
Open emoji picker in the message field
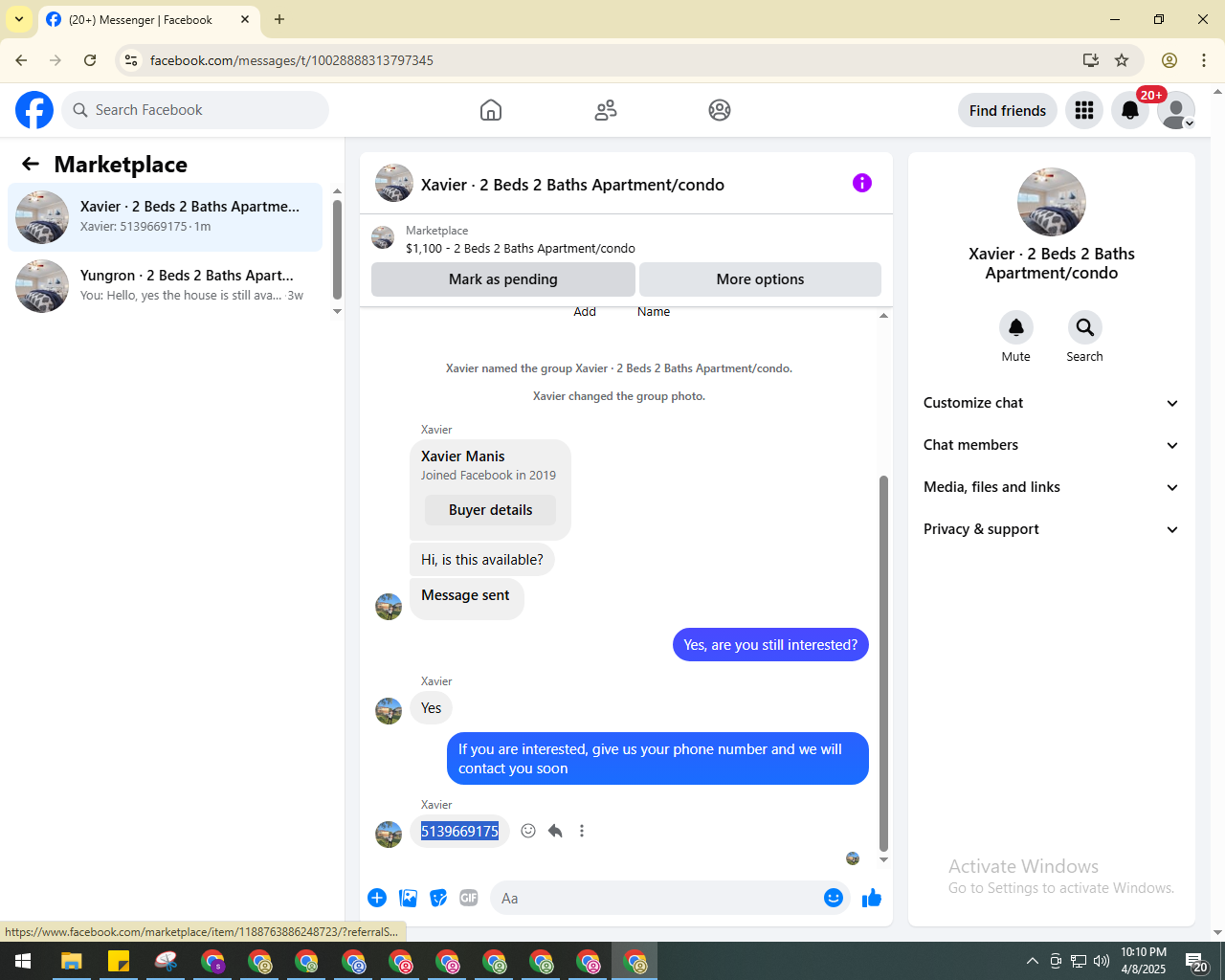[834, 898]
